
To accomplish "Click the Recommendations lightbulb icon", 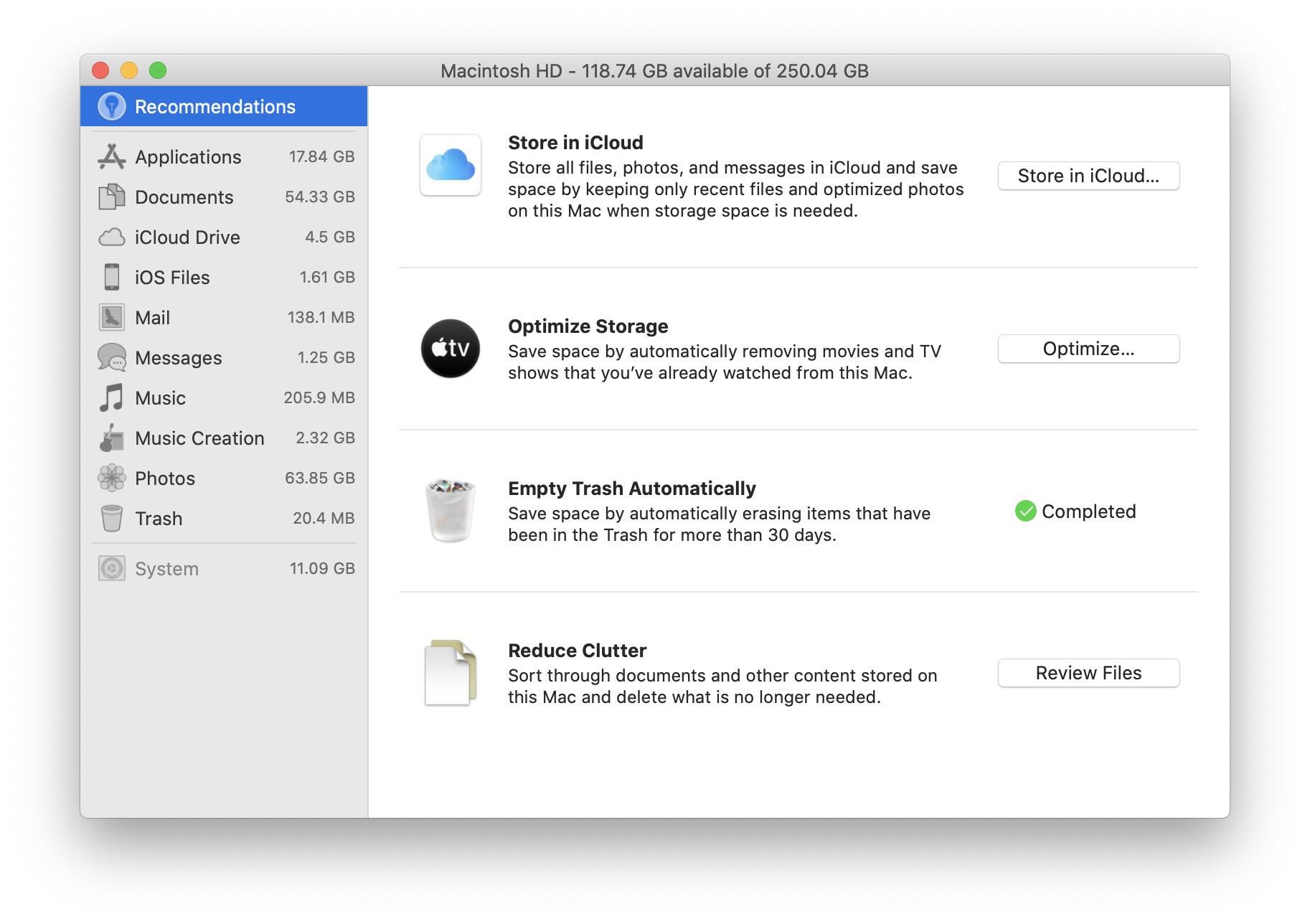I will [x=111, y=106].
